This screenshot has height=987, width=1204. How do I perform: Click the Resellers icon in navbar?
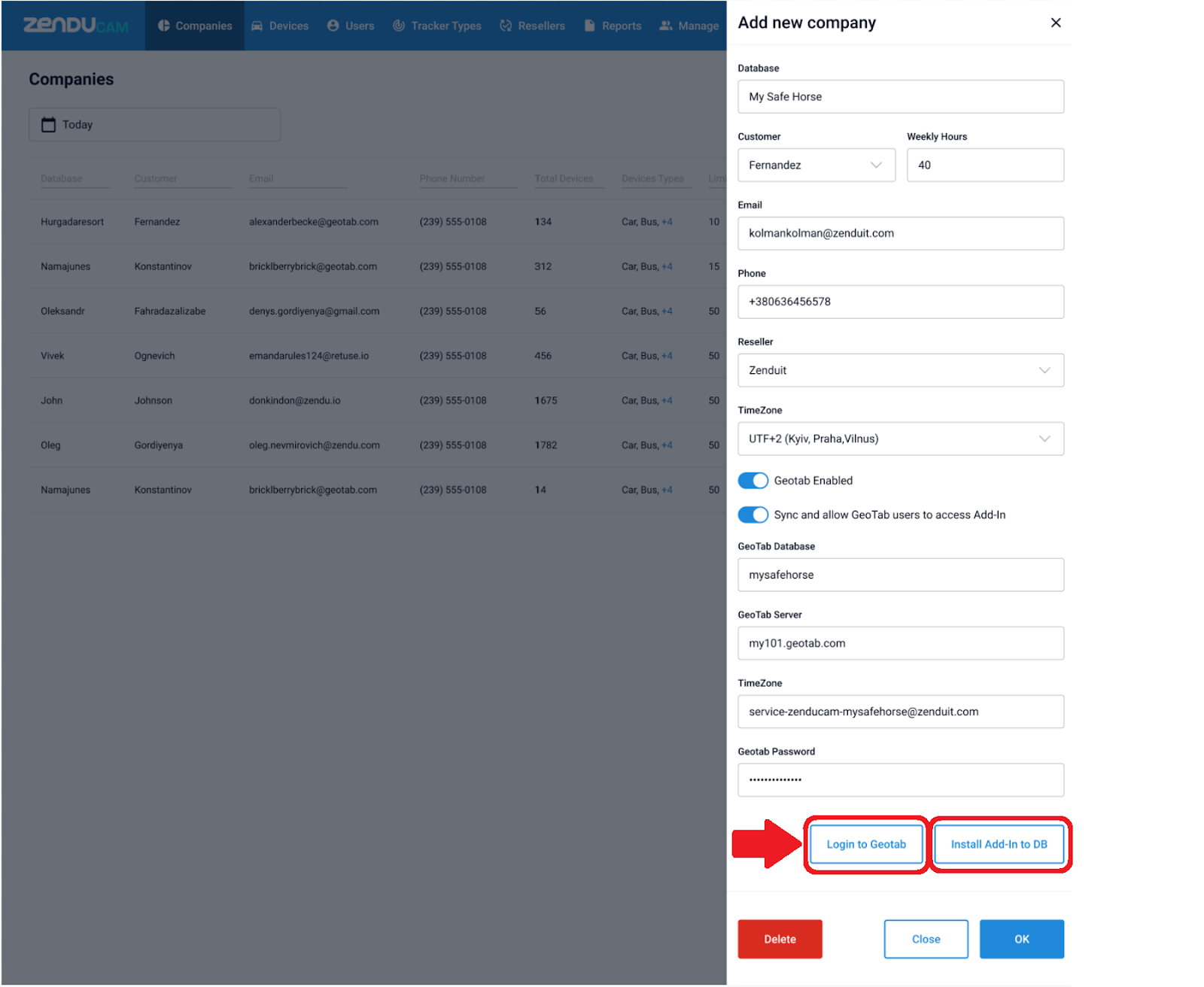coord(506,26)
